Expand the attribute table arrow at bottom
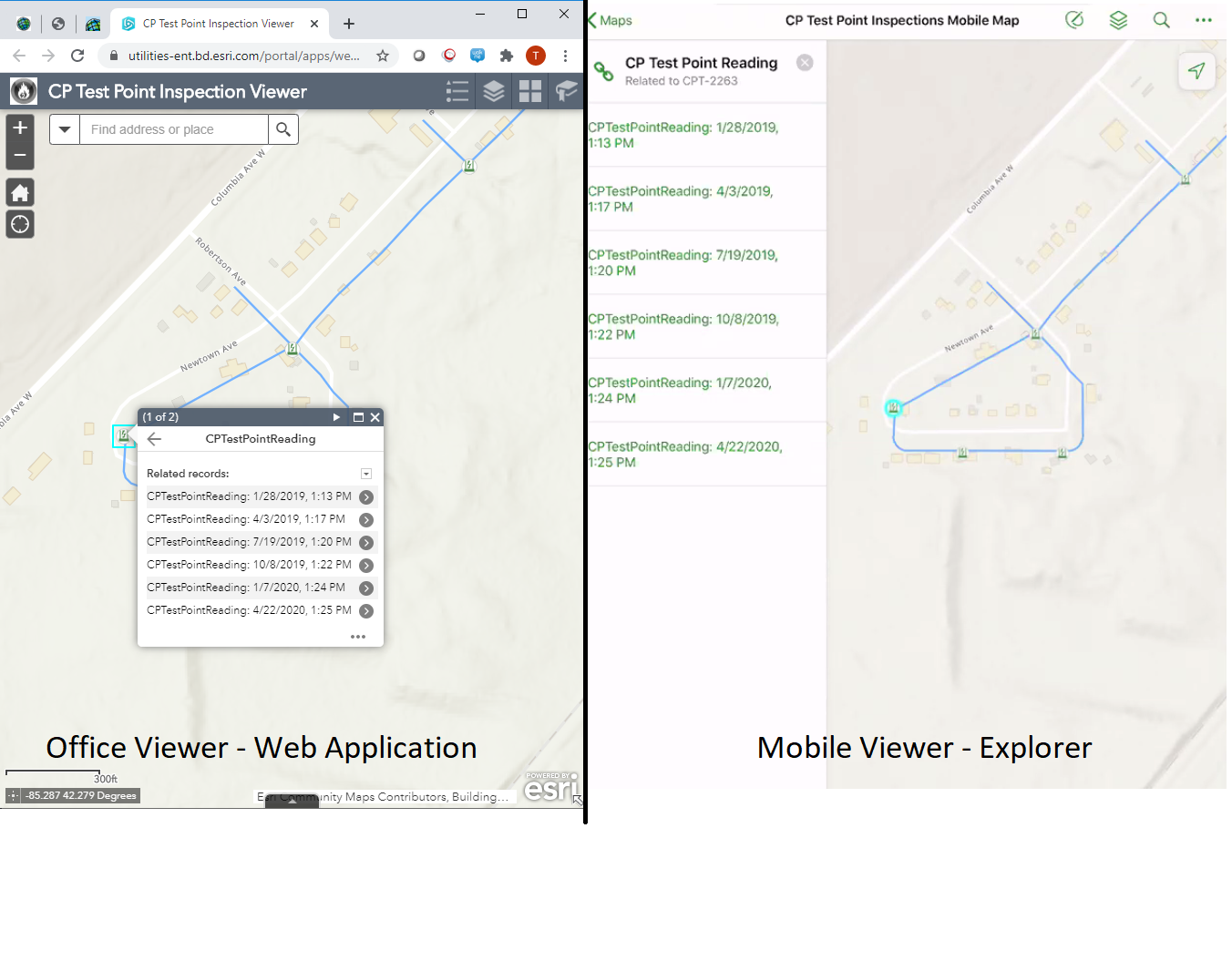The width and height of the screenshot is (1232, 961). pos(292,802)
